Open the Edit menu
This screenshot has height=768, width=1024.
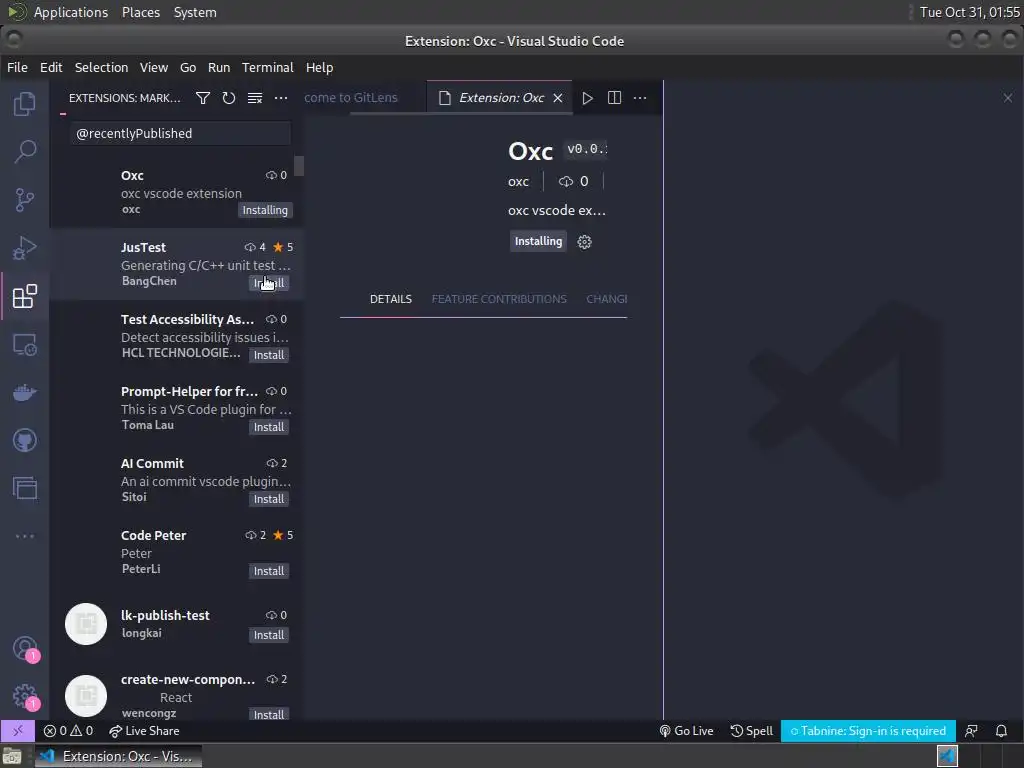coord(51,67)
